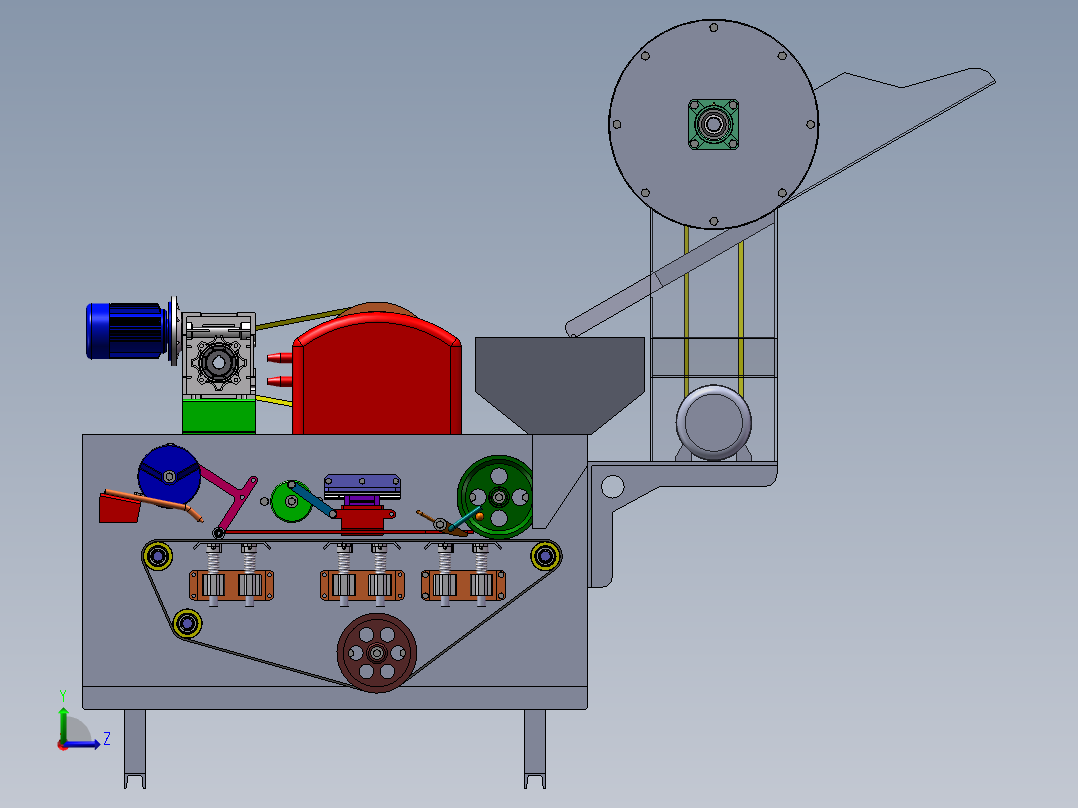Image resolution: width=1078 pixels, height=808 pixels.
Task: Select the lower red nozzle cone
Action: coord(279,381)
